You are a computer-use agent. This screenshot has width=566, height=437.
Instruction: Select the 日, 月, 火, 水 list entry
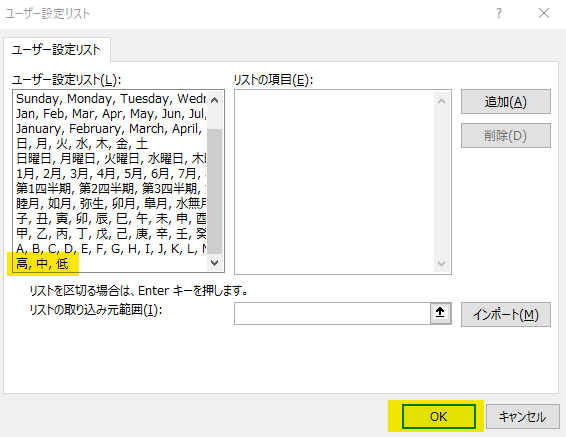pos(111,144)
